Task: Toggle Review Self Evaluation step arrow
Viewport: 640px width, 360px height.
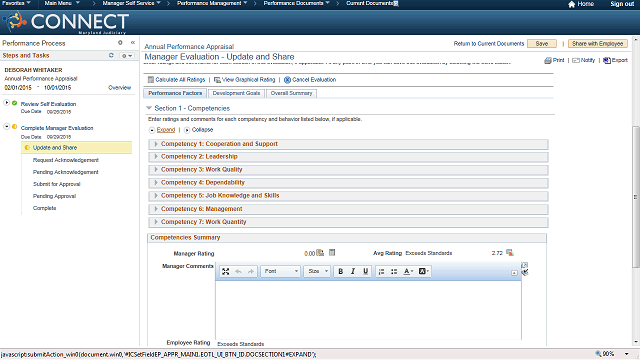Action: (7, 102)
